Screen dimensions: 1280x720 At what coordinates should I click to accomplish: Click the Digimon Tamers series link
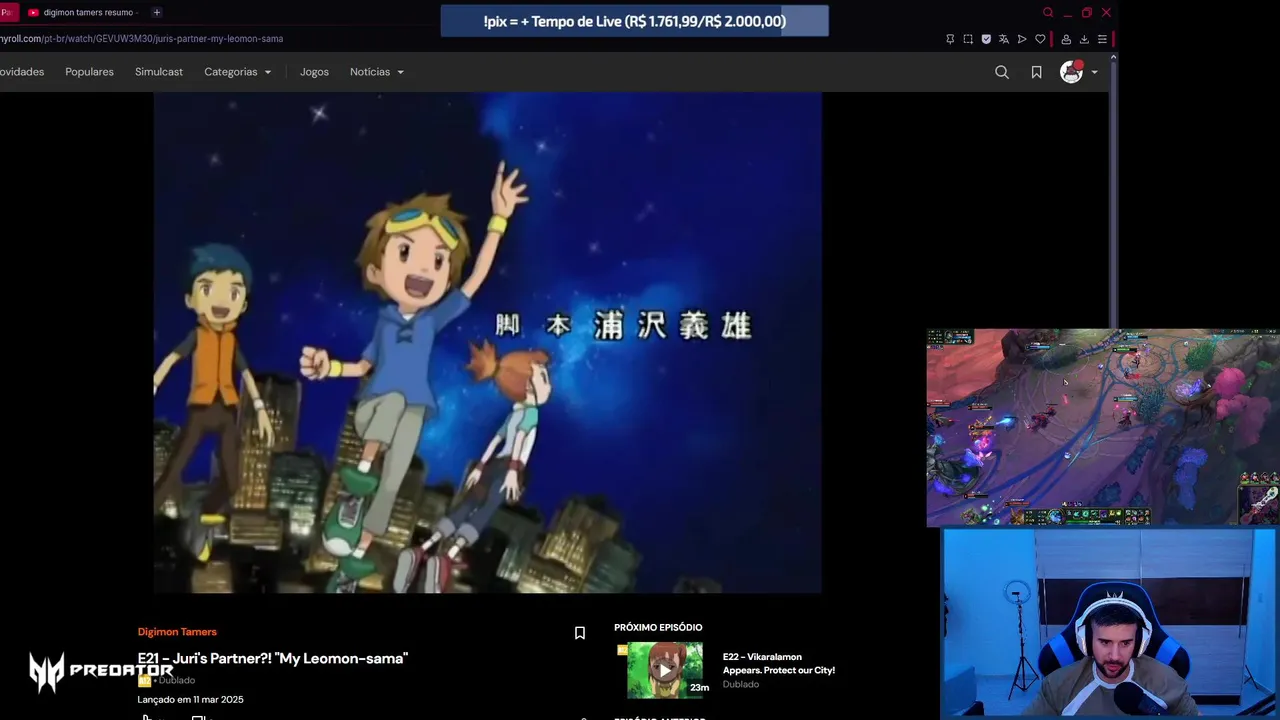point(177,632)
